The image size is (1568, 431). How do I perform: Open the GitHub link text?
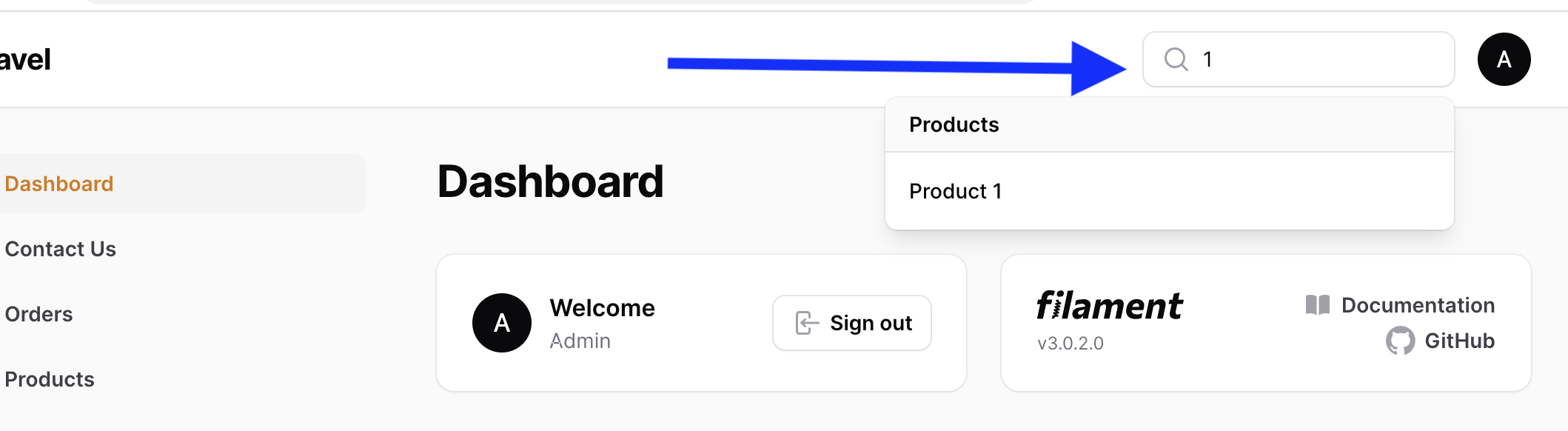1459,341
